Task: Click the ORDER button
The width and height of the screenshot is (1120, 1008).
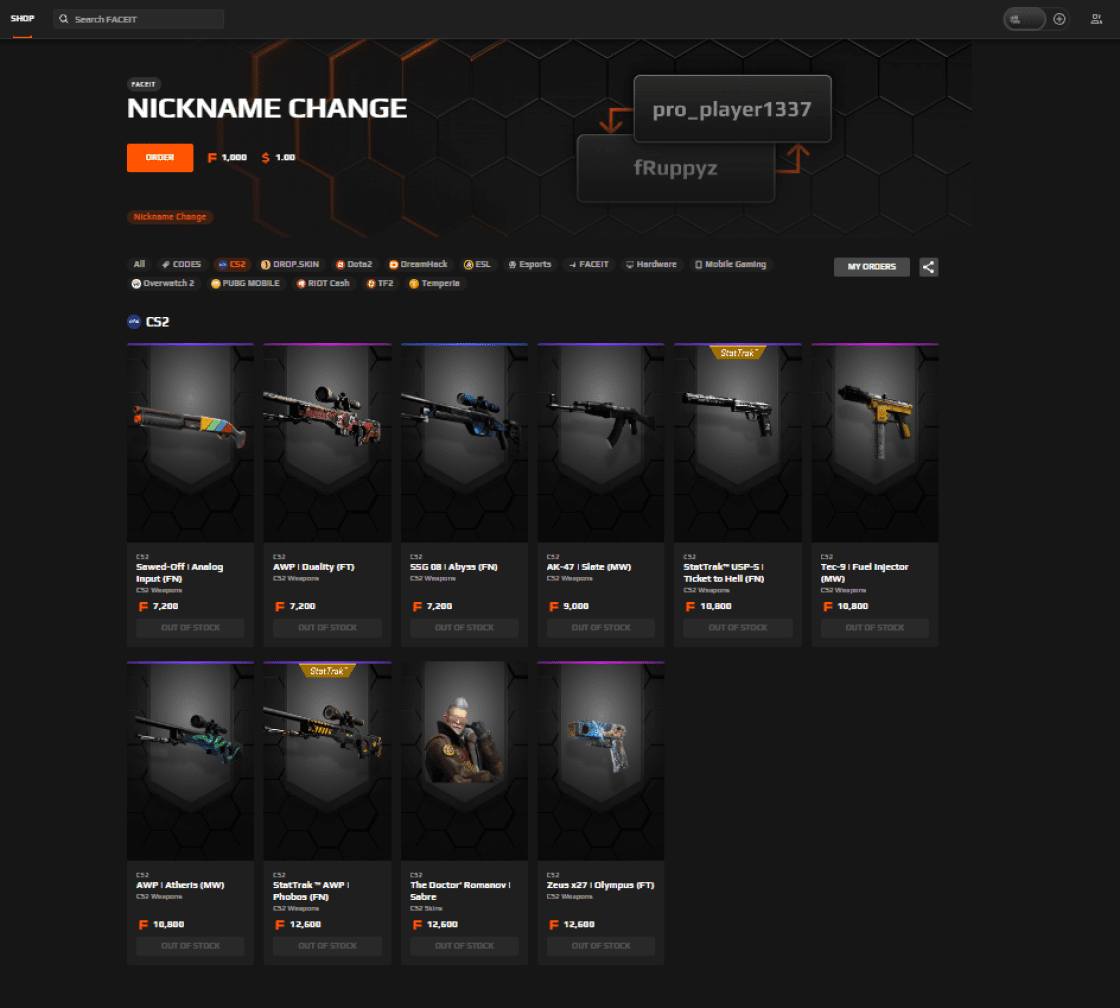Action: point(159,157)
